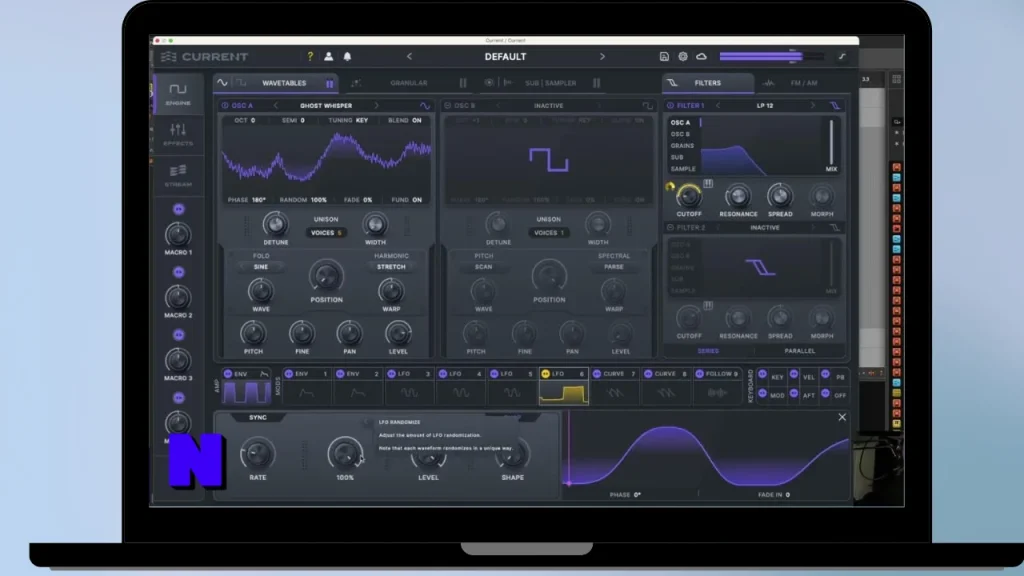Open the Default preset name browser
Image resolution: width=1024 pixels, height=576 pixels.
505,57
